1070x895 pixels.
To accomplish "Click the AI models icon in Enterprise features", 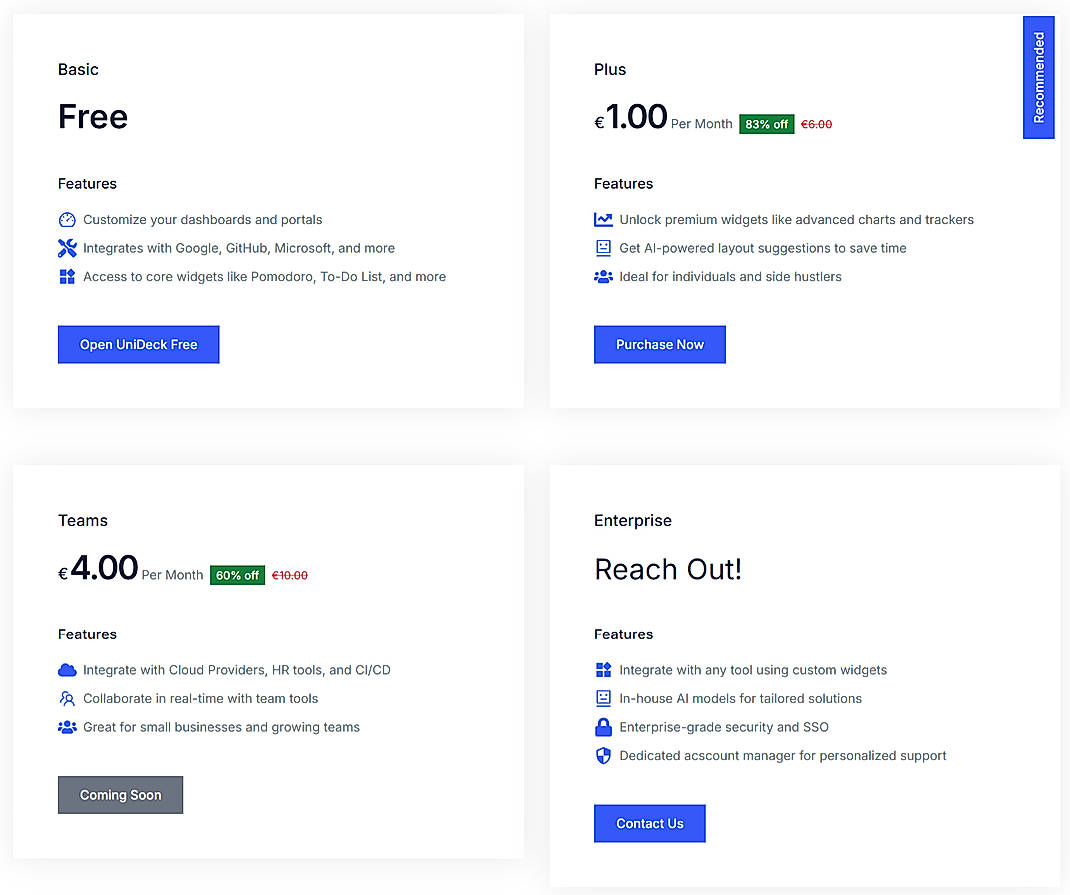I will 603,698.
